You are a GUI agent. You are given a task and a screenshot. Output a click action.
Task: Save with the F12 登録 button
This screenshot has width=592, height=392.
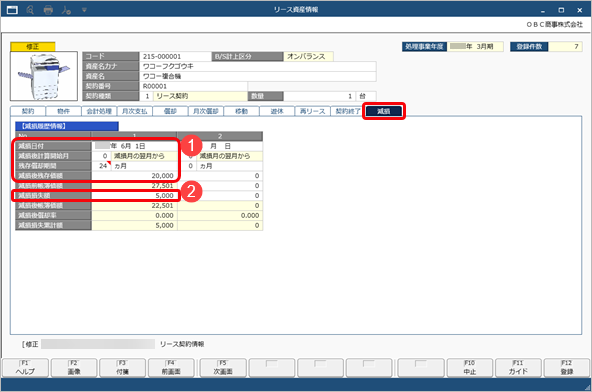567,367
